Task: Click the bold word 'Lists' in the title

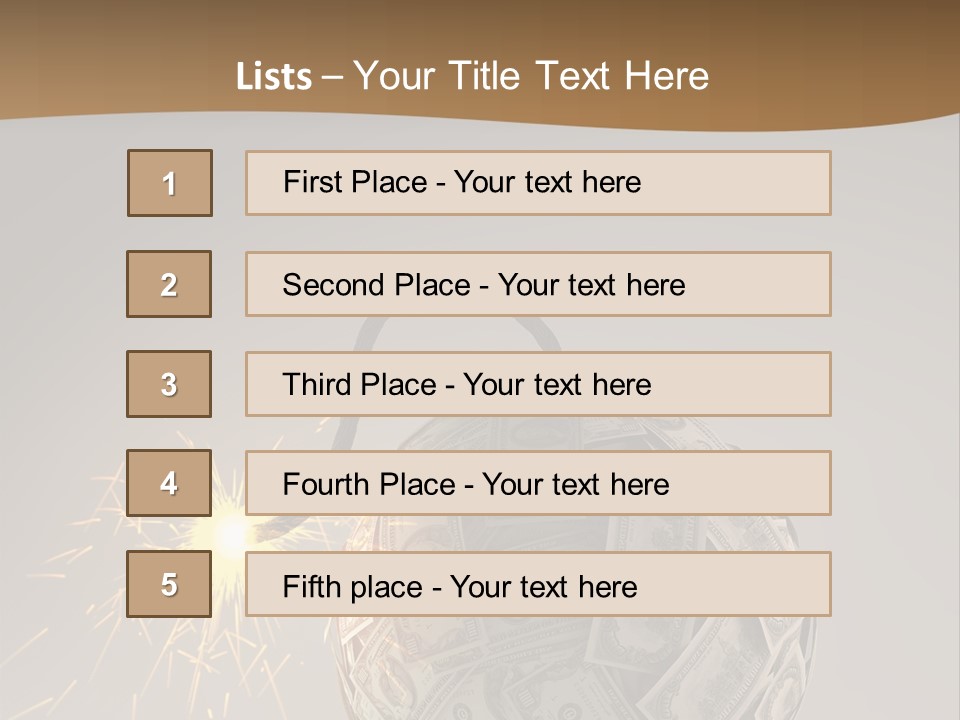Action: (x=274, y=76)
